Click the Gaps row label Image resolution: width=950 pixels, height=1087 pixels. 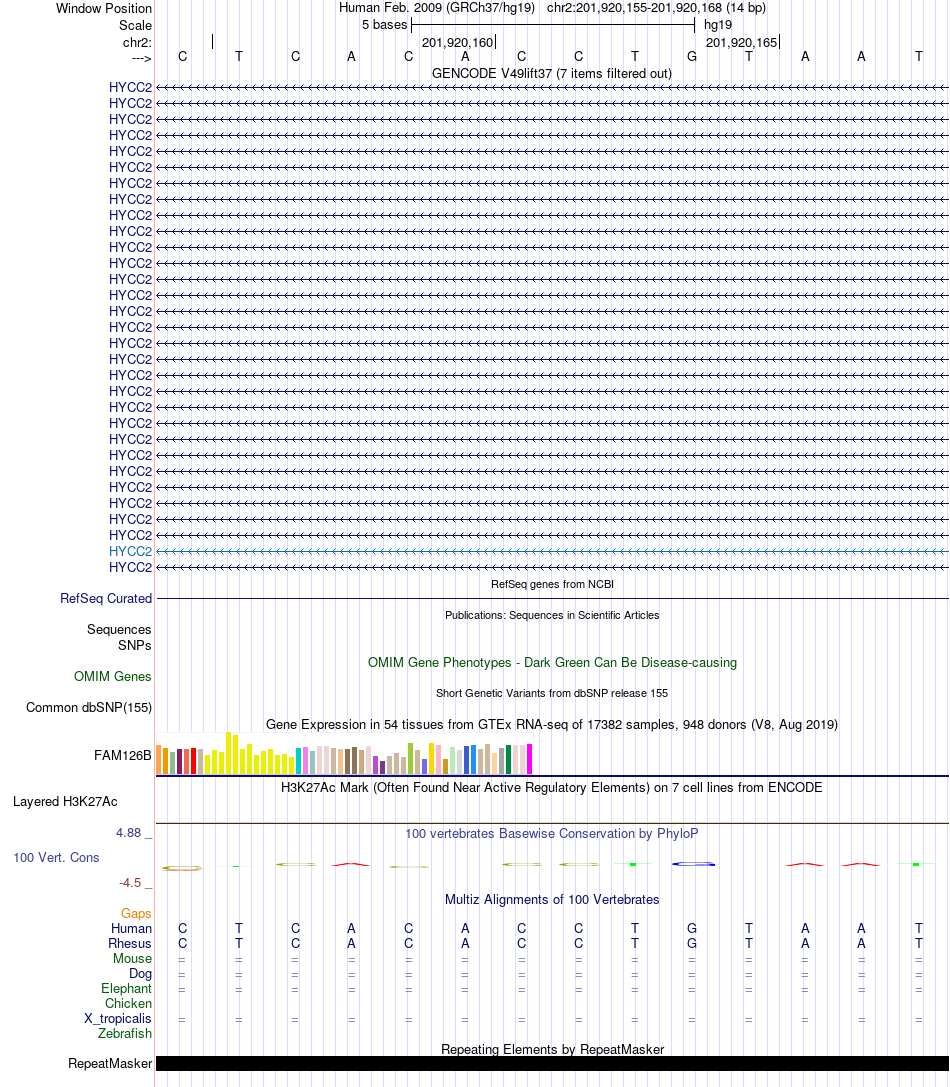click(136, 914)
